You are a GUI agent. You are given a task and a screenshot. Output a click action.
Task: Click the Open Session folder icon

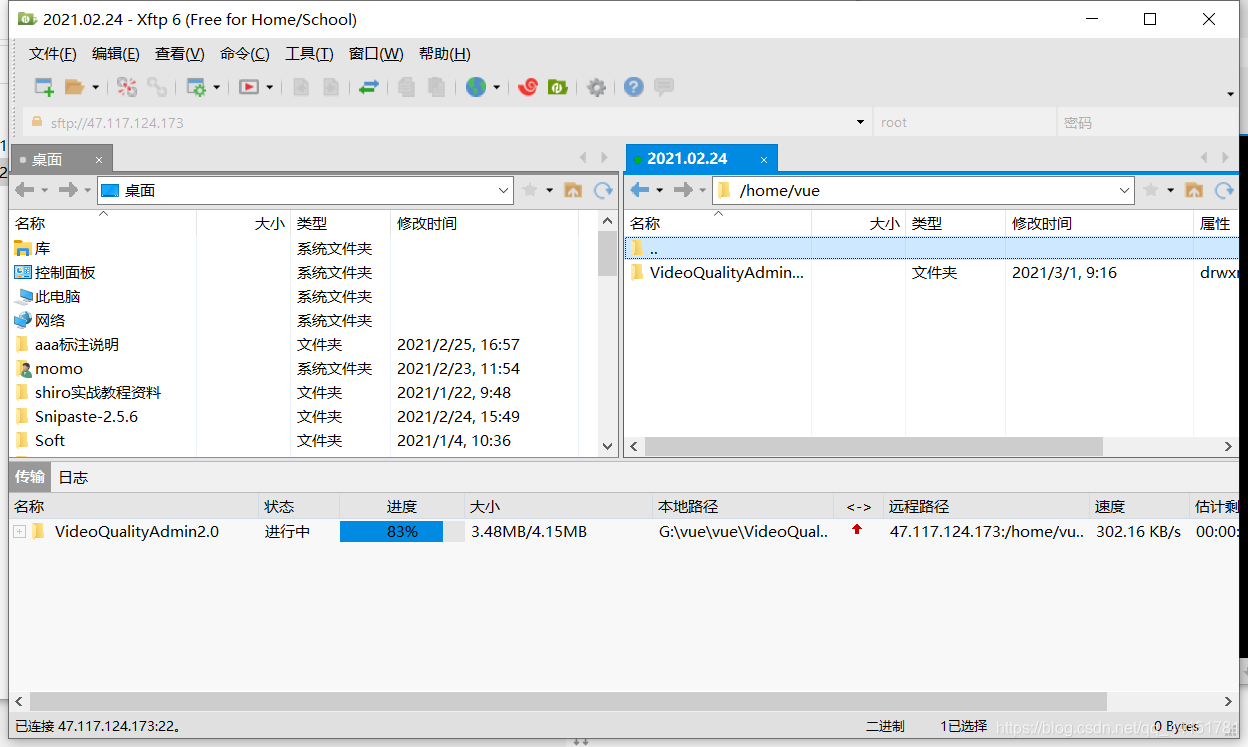(74, 87)
